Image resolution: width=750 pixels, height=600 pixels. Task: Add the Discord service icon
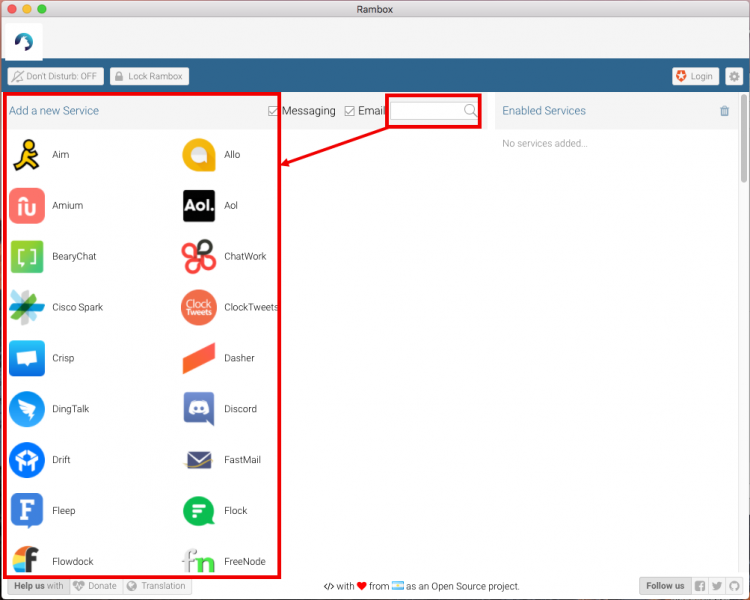[199, 409]
